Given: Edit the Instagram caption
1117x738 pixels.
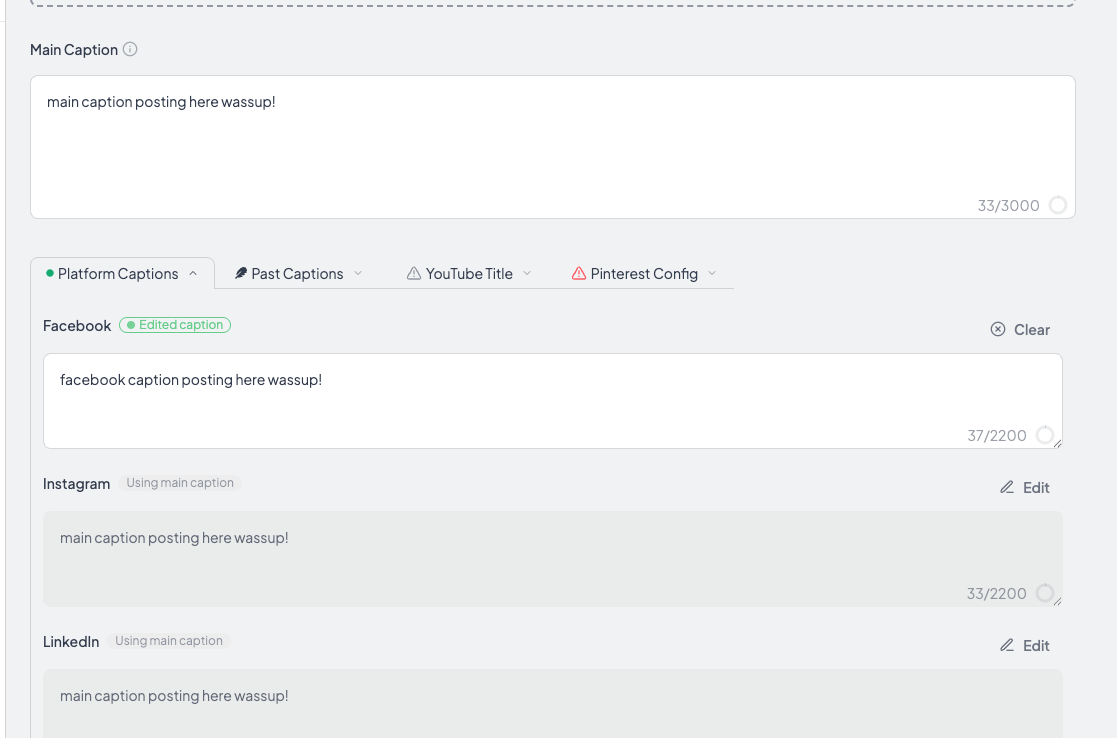Looking at the screenshot, I should coord(1024,487).
